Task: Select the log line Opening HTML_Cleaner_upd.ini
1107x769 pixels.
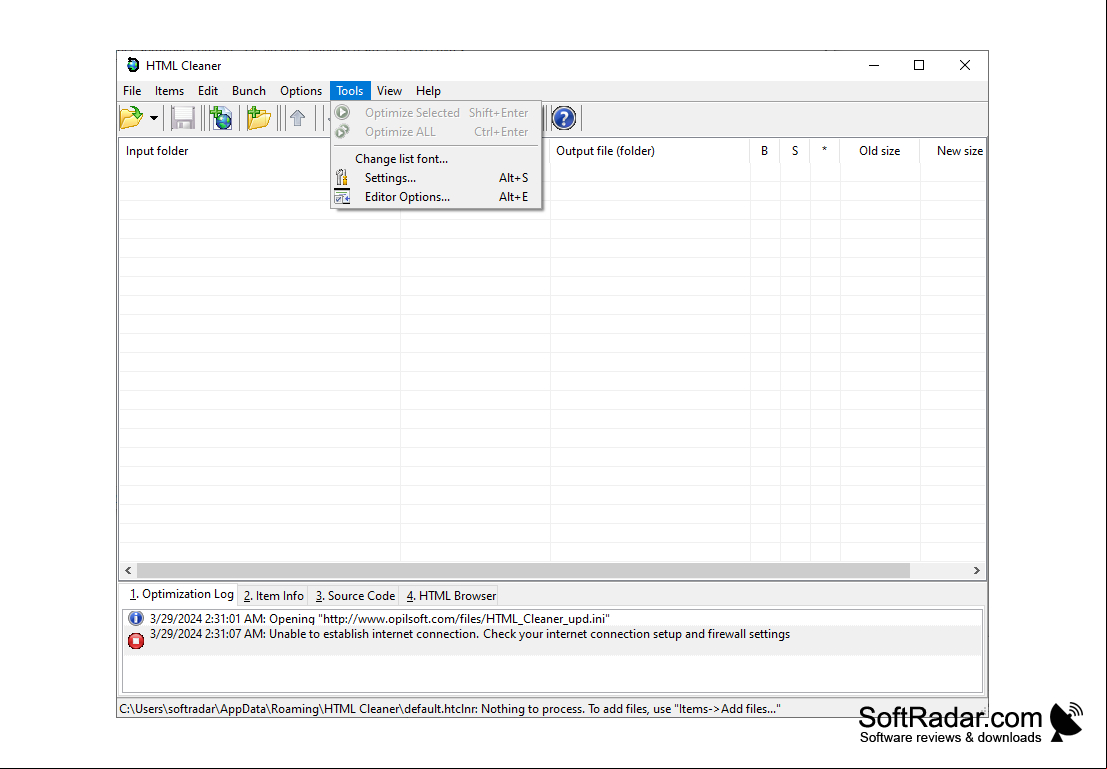Action: (x=553, y=619)
